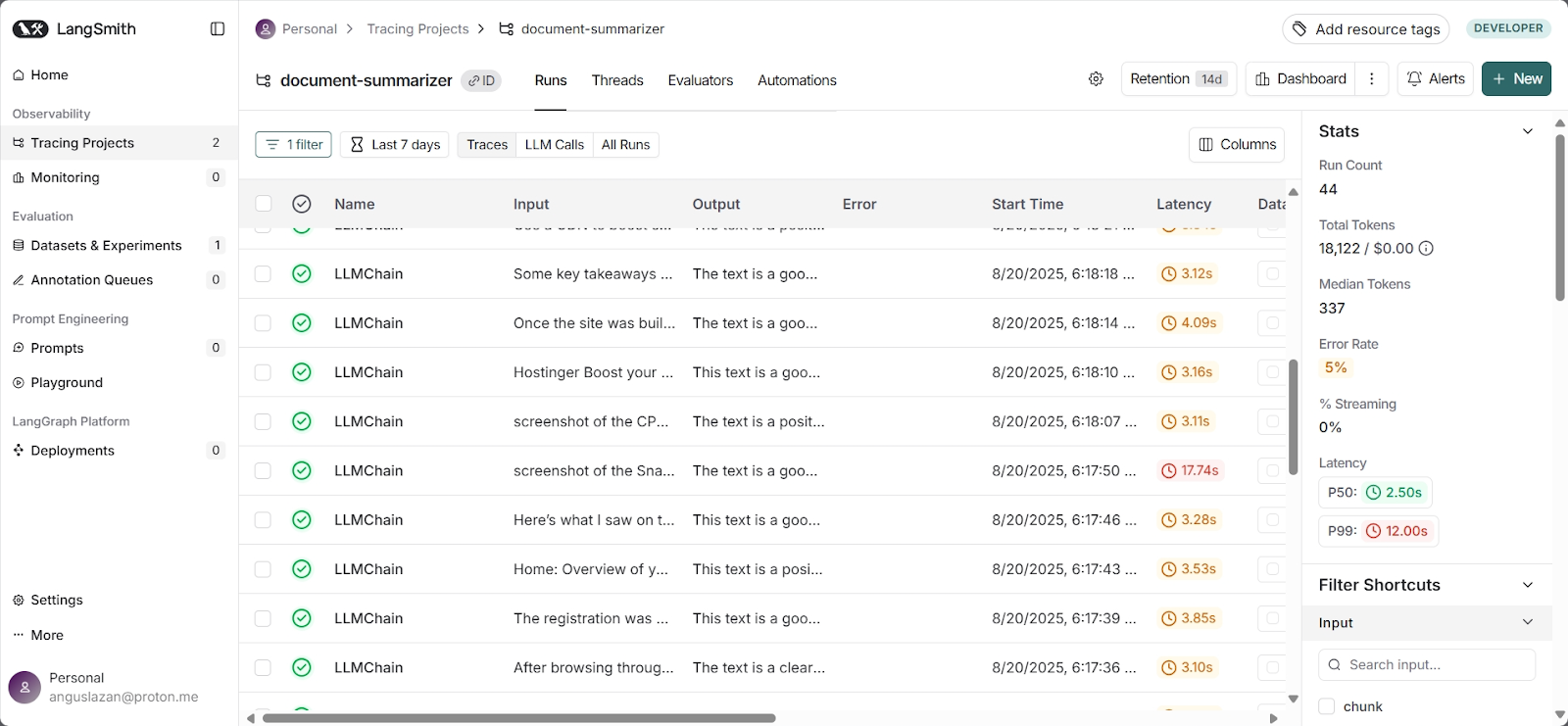Open the 1 filter dropdown

293,145
